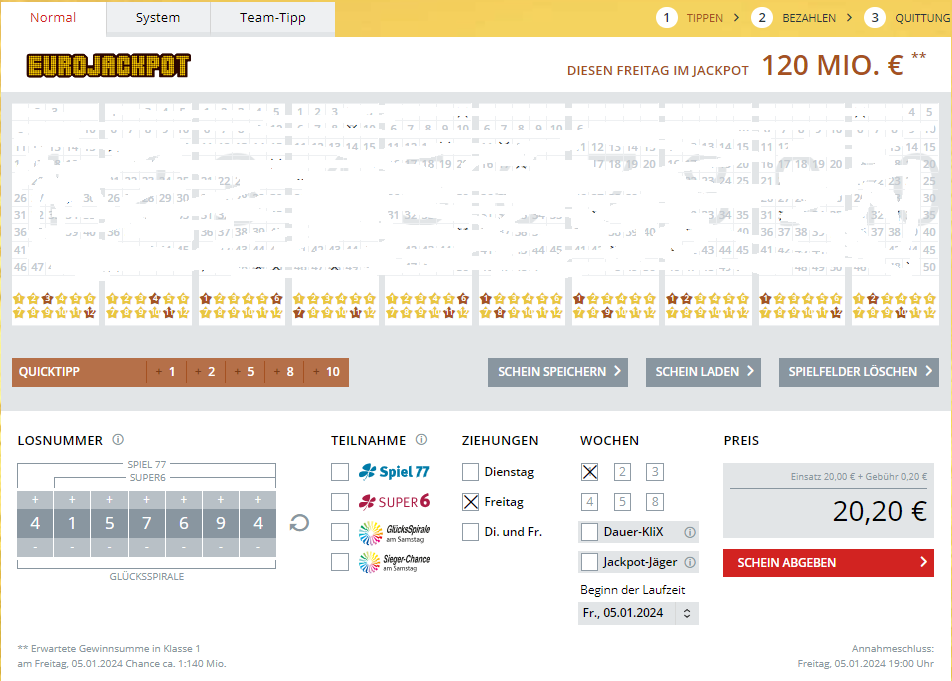This screenshot has height=681, width=952.
Task: Select the Team-Tipp tab
Action: click(x=273, y=18)
